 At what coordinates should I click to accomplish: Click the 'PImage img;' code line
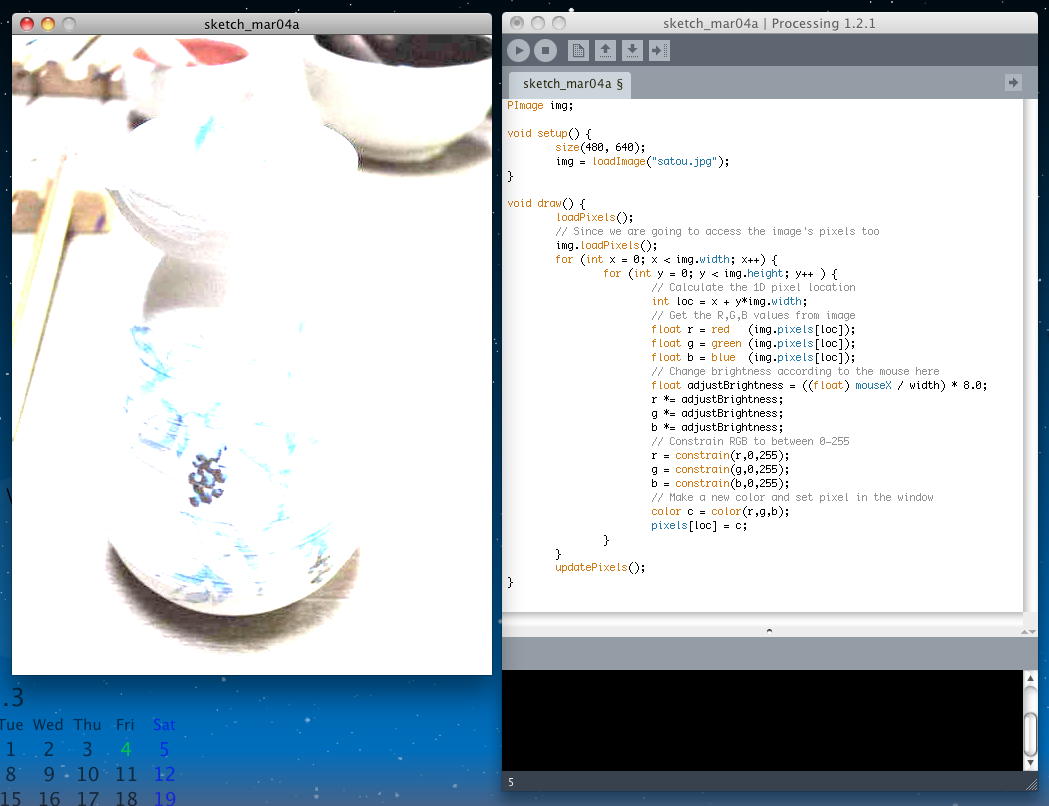click(540, 106)
